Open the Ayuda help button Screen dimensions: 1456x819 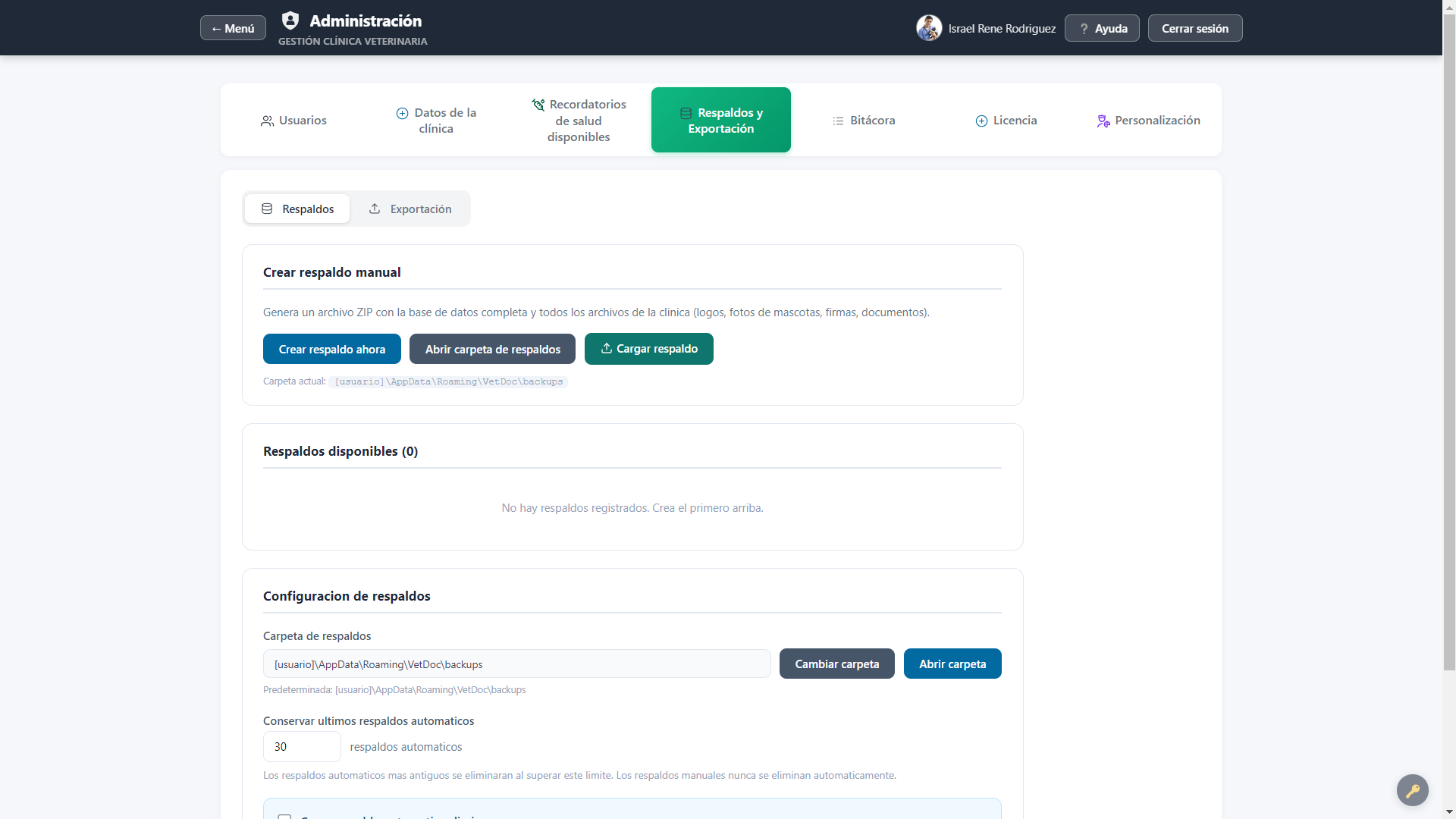1102,28
